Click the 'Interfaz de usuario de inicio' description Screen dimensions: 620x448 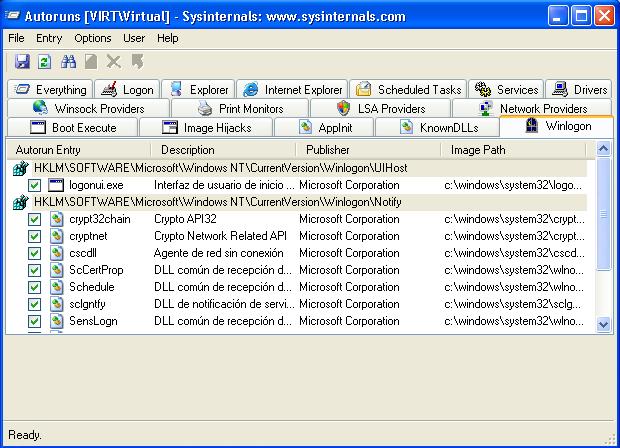pos(224,185)
